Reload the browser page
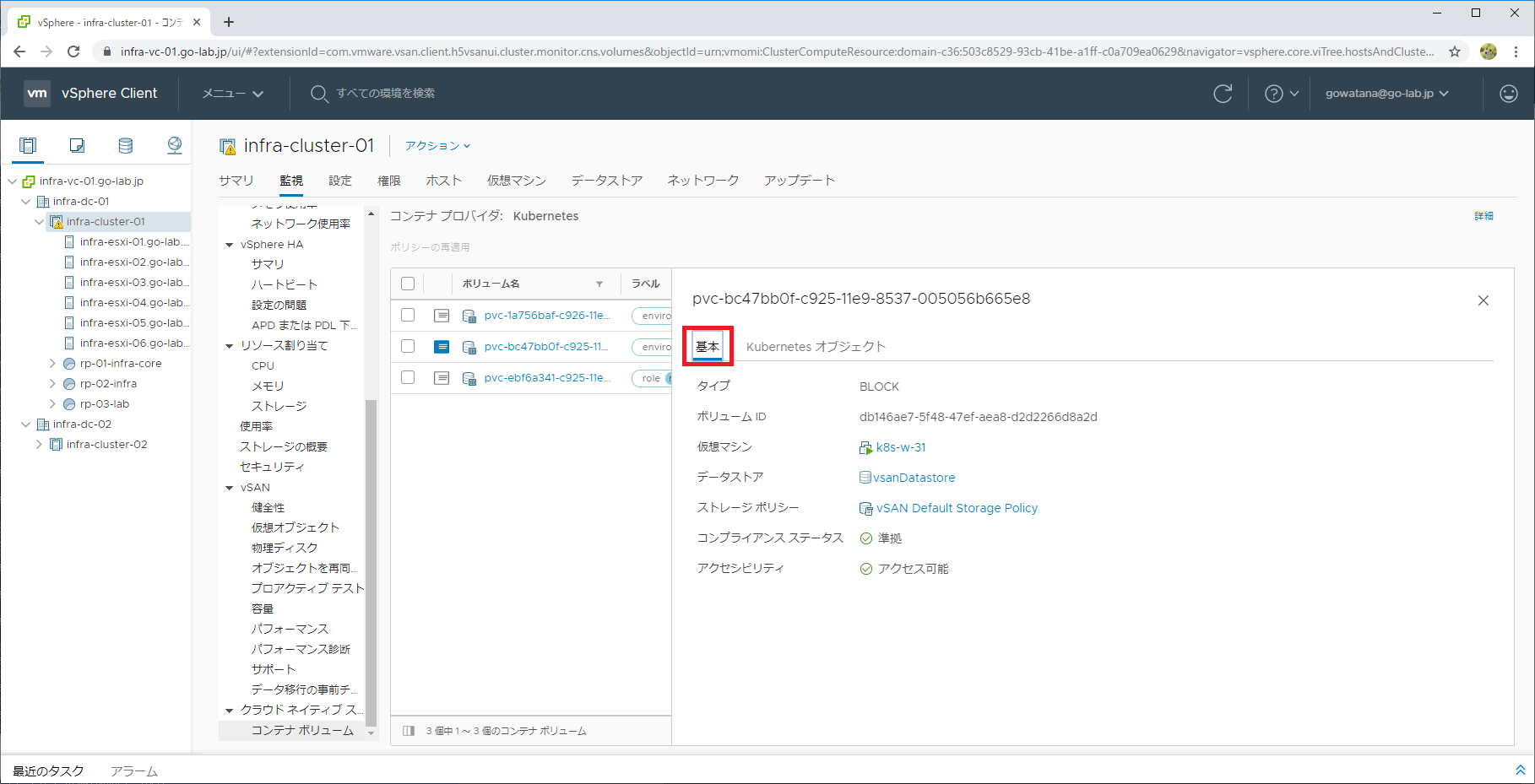 (73, 51)
